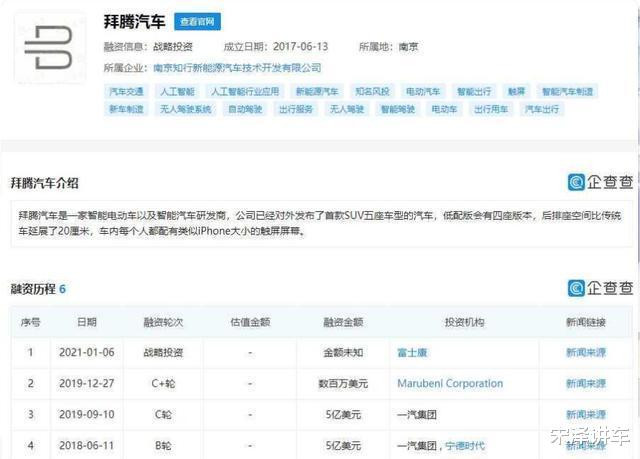The height and width of the screenshot is (459, 640).
Task: Click the 成立日期 2017-06-13 text
Action: (276, 47)
